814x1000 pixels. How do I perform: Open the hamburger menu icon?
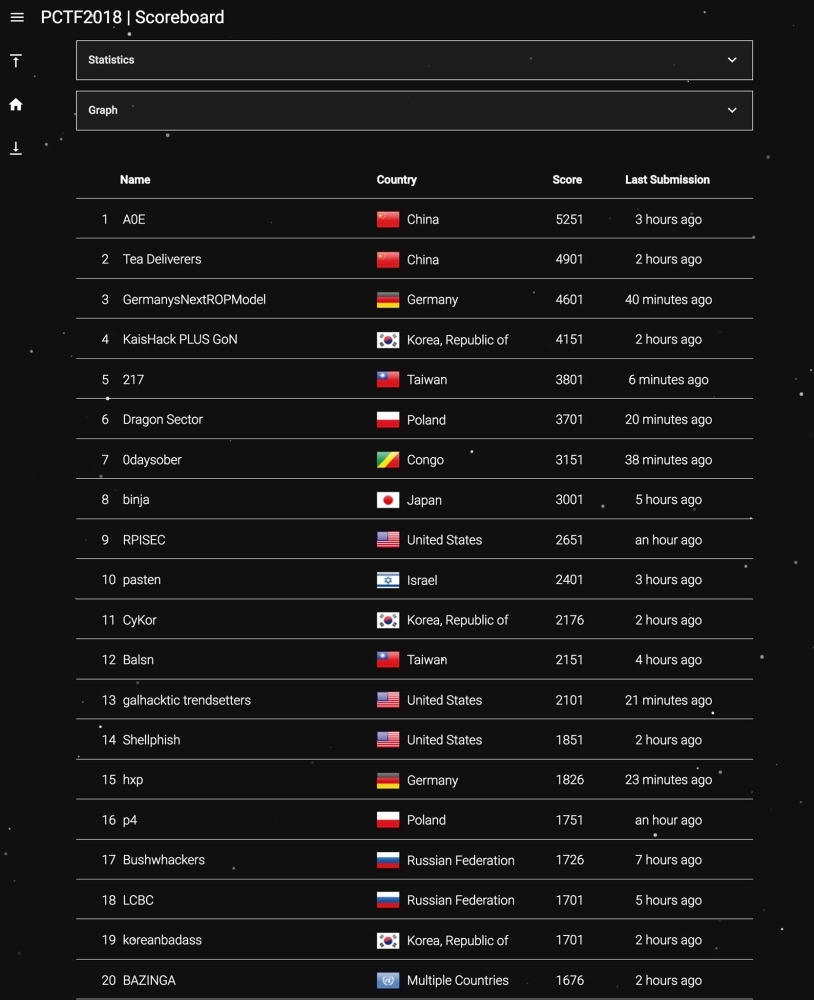[x=17, y=17]
